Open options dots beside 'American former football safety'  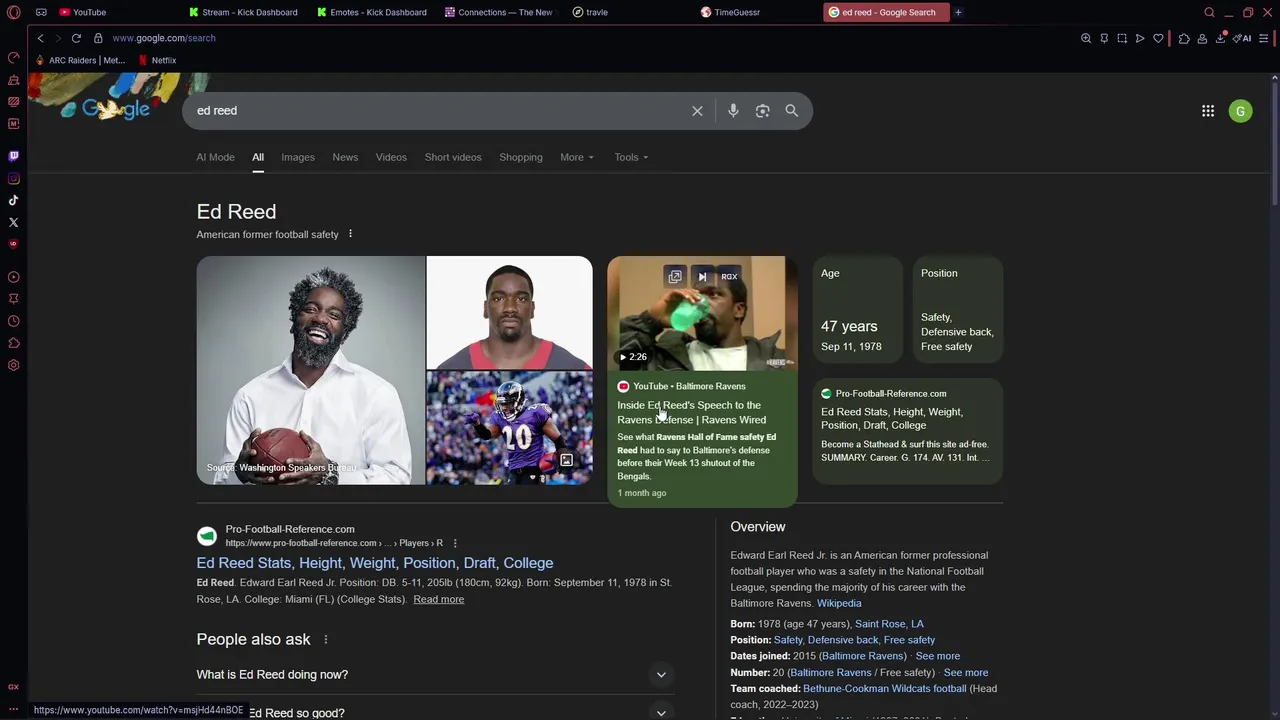coord(350,234)
